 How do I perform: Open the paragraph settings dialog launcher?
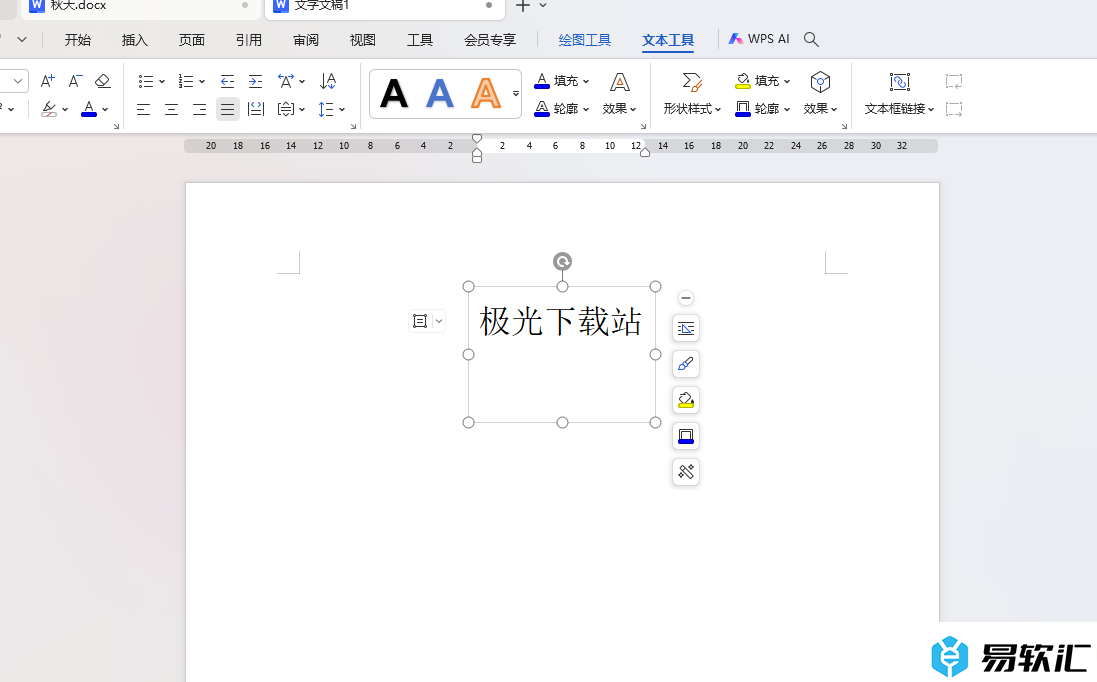tap(353, 127)
